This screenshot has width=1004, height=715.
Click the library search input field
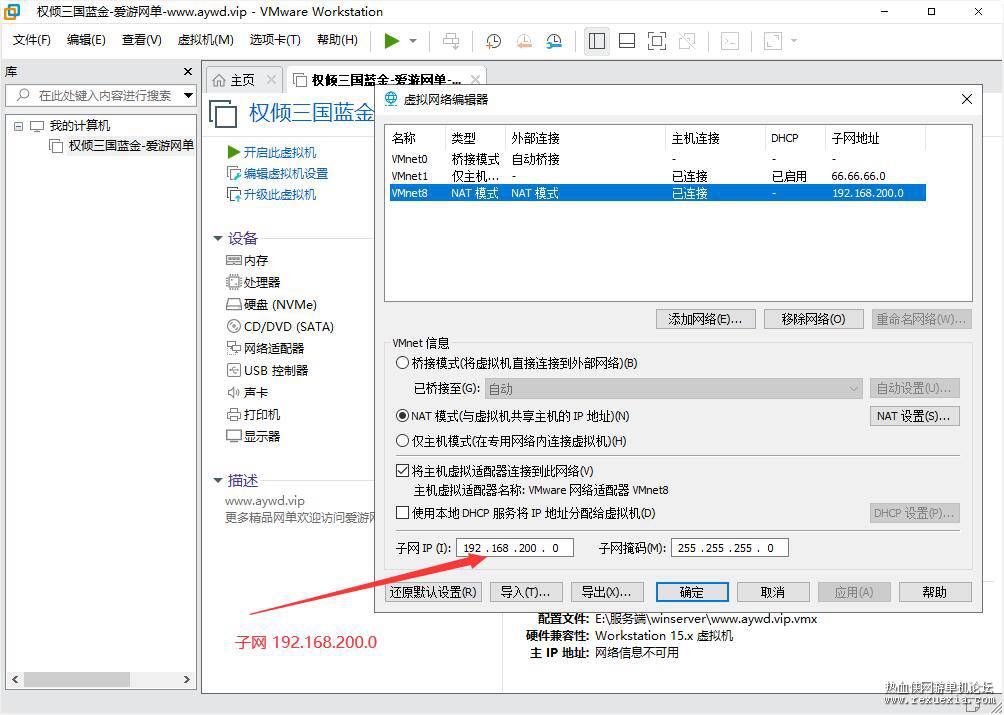[x=94, y=95]
